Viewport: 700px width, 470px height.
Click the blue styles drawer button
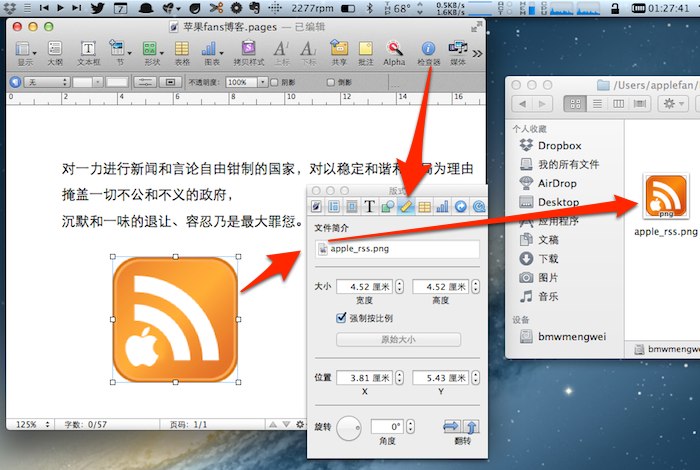click(16, 82)
